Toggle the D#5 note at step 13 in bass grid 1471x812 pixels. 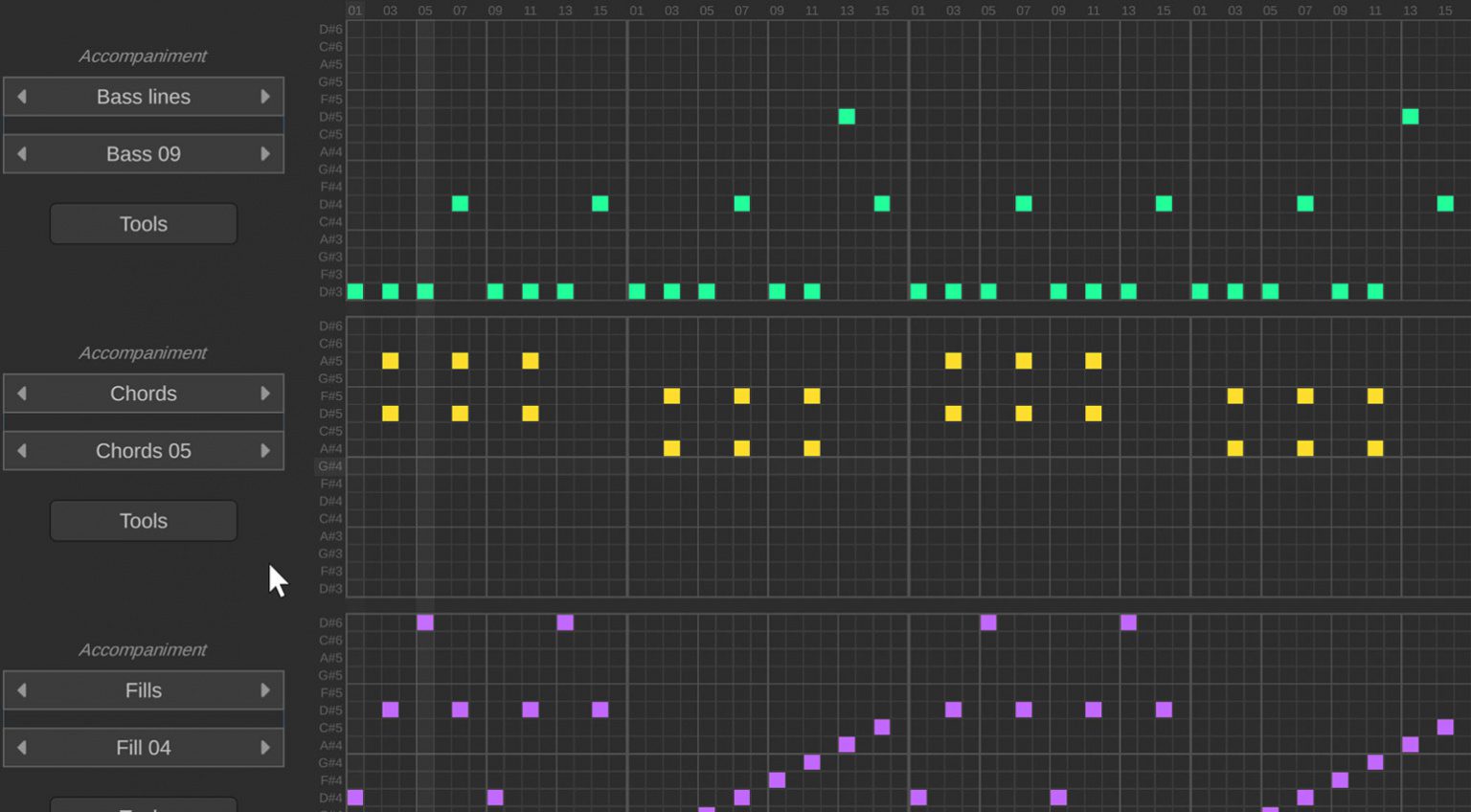[x=847, y=116]
